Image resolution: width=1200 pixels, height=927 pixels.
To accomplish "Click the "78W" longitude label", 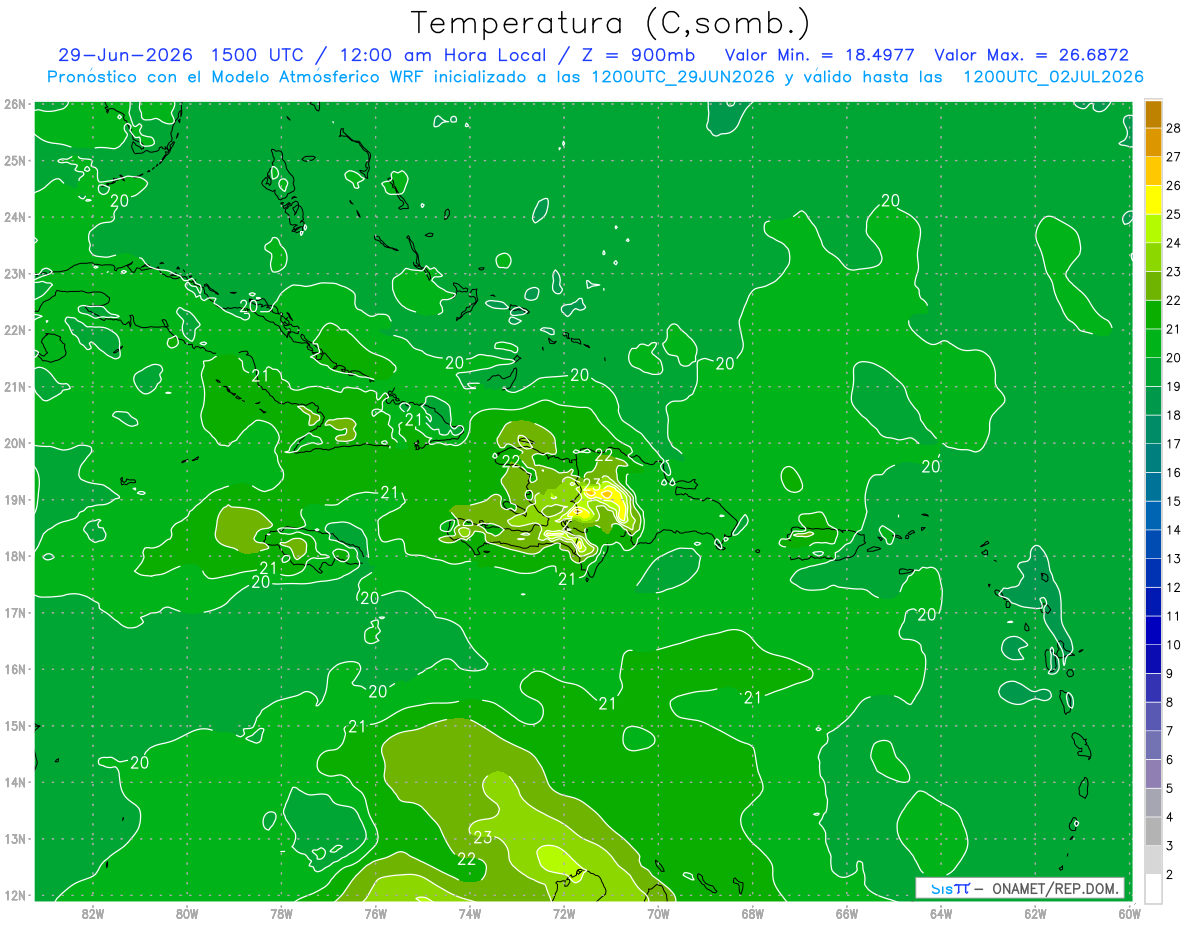I will [281, 913].
